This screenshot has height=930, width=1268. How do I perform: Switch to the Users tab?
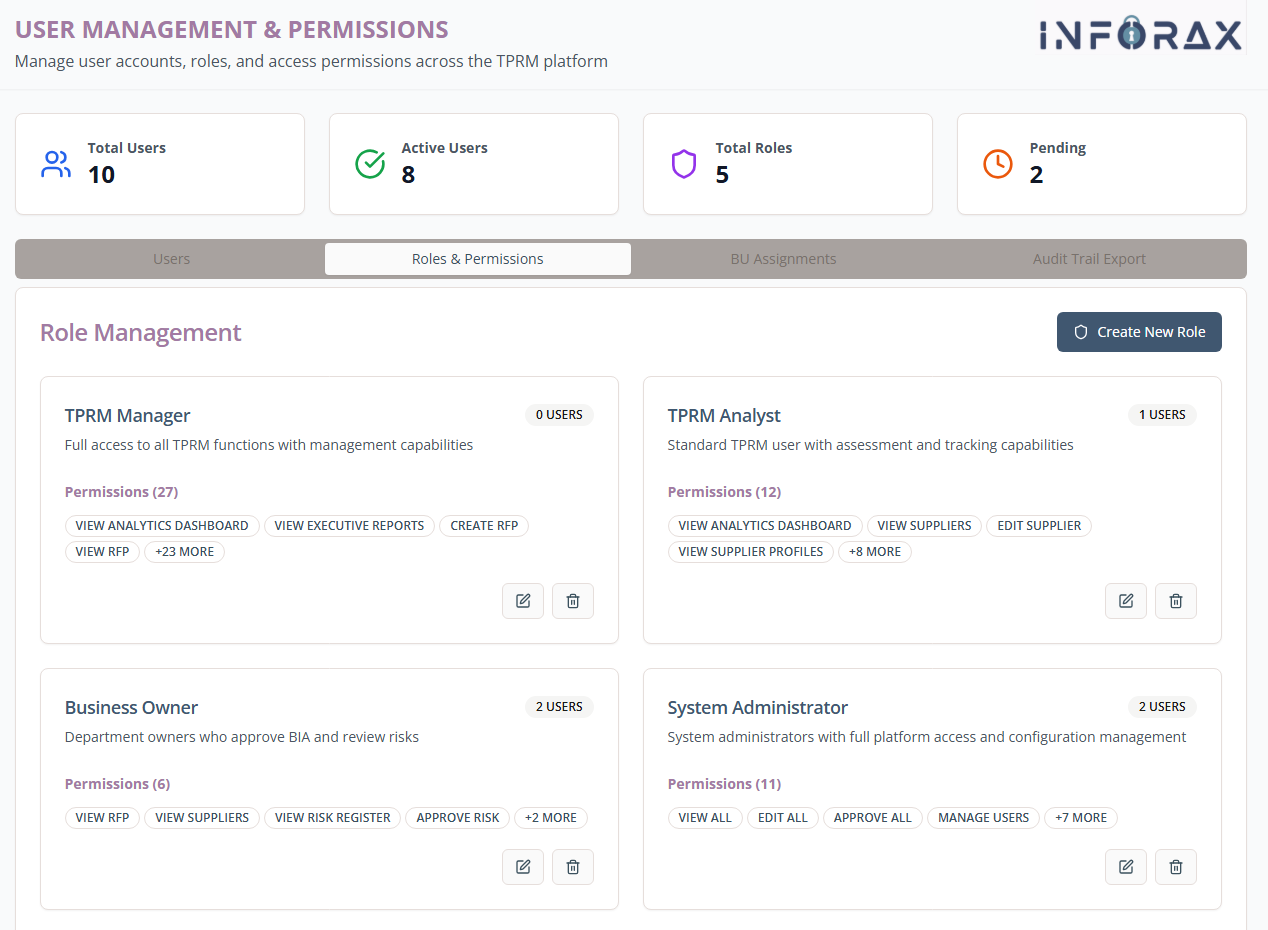(x=170, y=258)
